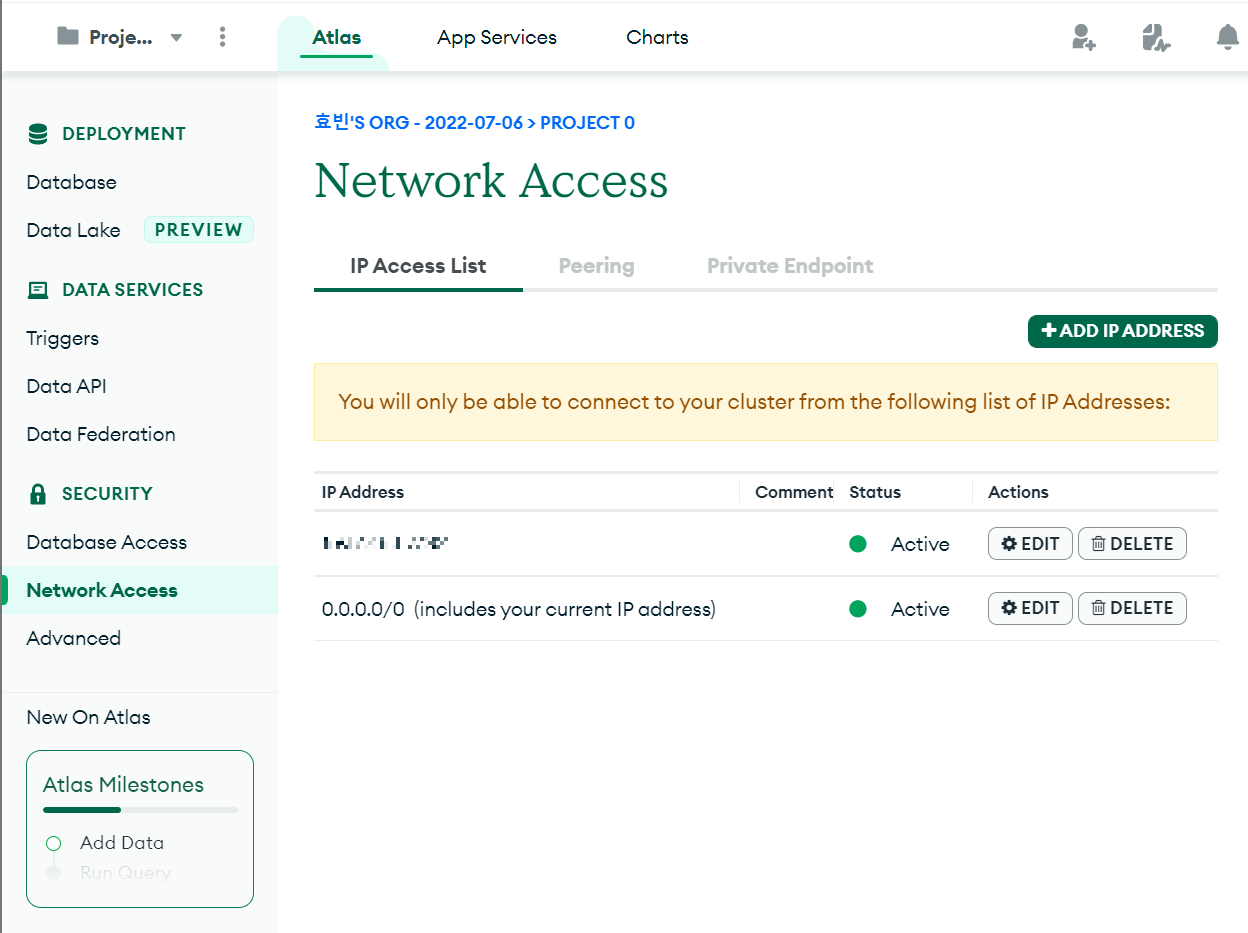Screen dimensions: 1248x933
Task: Open the project options three-dot menu
Action: (222, 37)
